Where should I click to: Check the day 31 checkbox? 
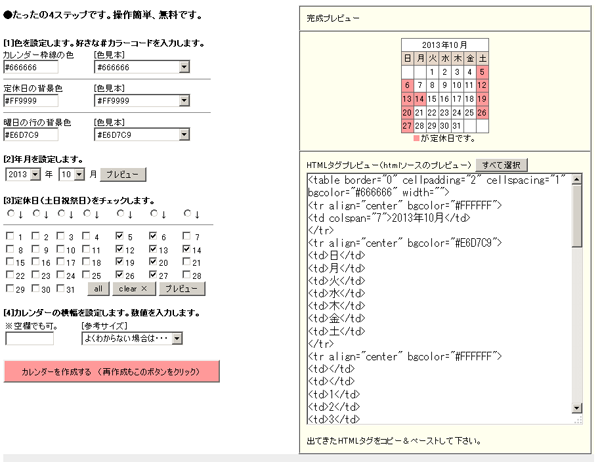coord(60,288)
